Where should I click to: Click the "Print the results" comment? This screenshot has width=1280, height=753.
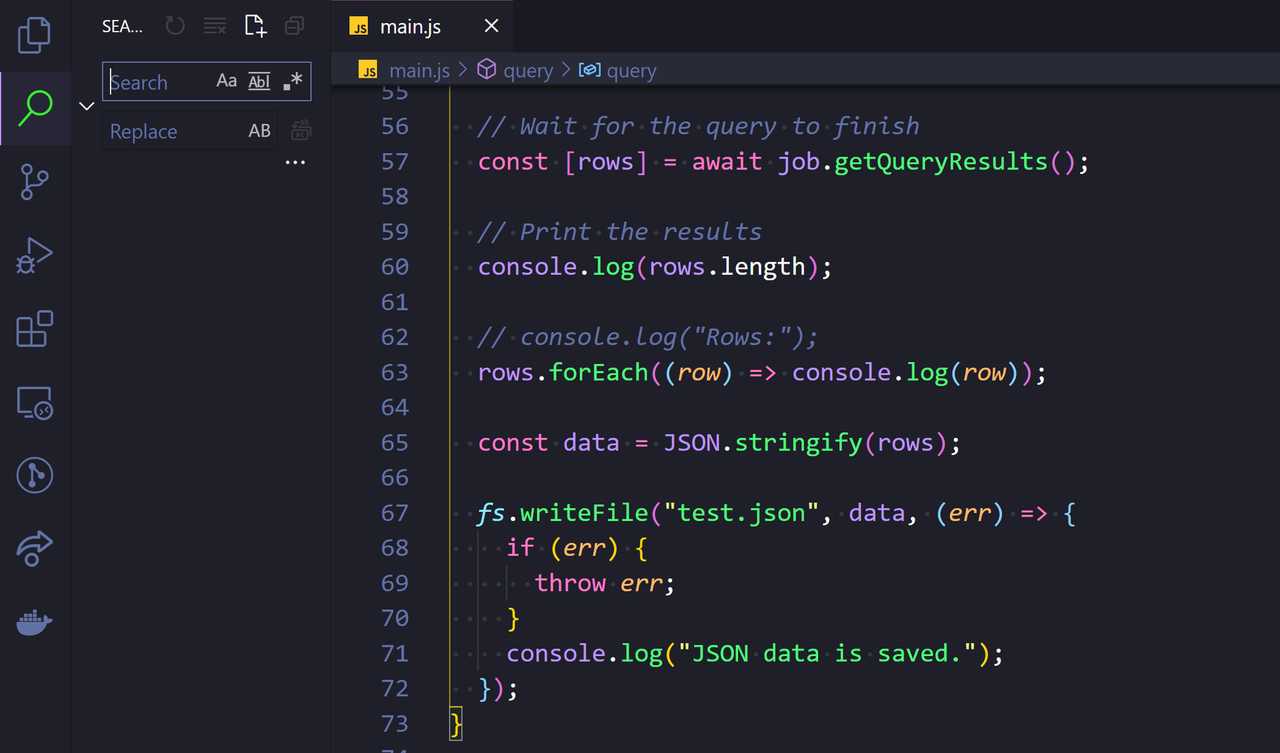[620, 231]
